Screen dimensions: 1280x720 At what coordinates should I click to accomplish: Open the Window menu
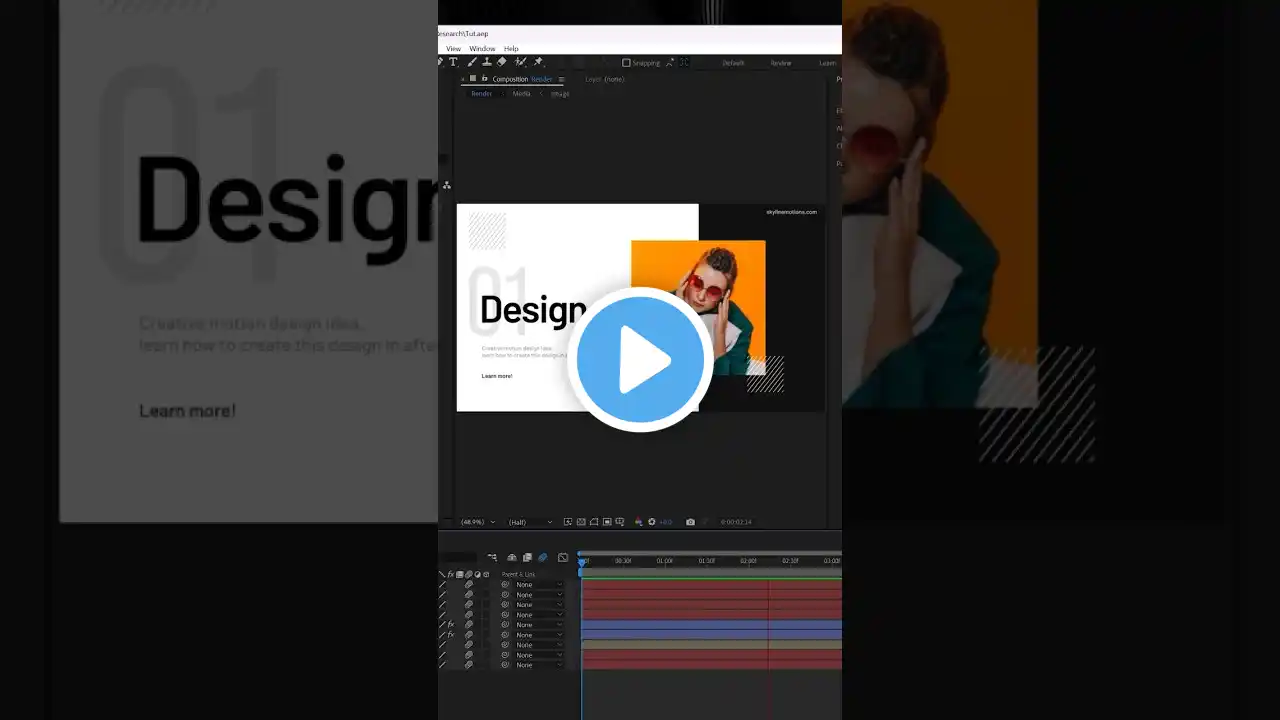point(482,48)
